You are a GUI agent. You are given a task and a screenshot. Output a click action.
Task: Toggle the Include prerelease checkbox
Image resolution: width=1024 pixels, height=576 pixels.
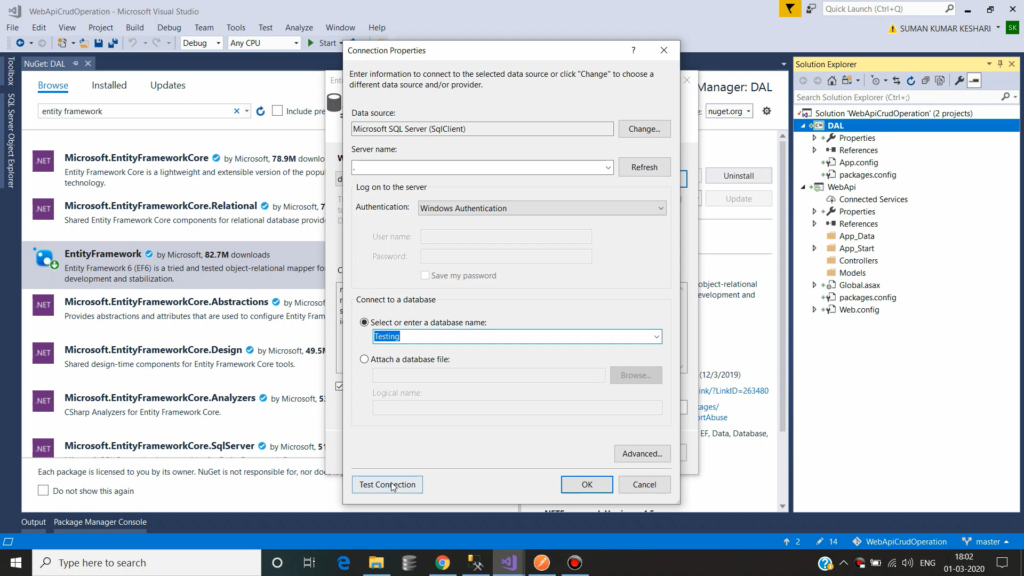click(278, 111)
